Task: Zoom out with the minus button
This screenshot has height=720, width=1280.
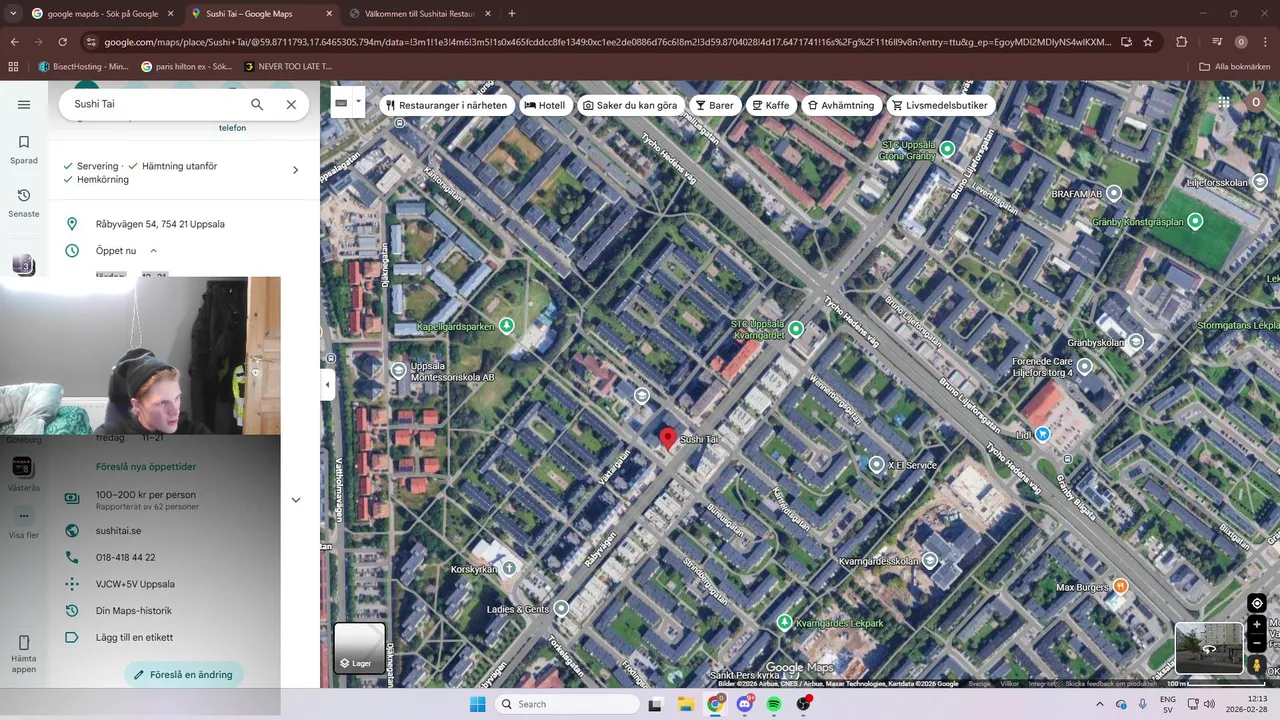Action: pos(1257,644)
